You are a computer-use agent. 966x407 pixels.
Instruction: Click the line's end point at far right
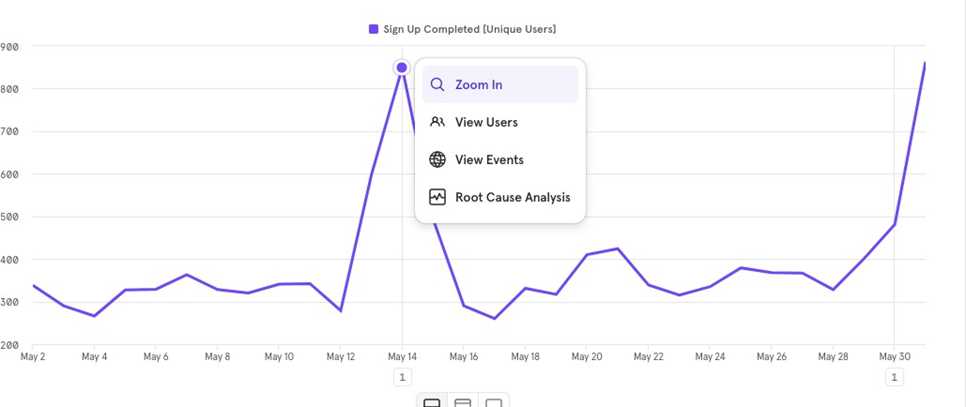coord(924,64)
